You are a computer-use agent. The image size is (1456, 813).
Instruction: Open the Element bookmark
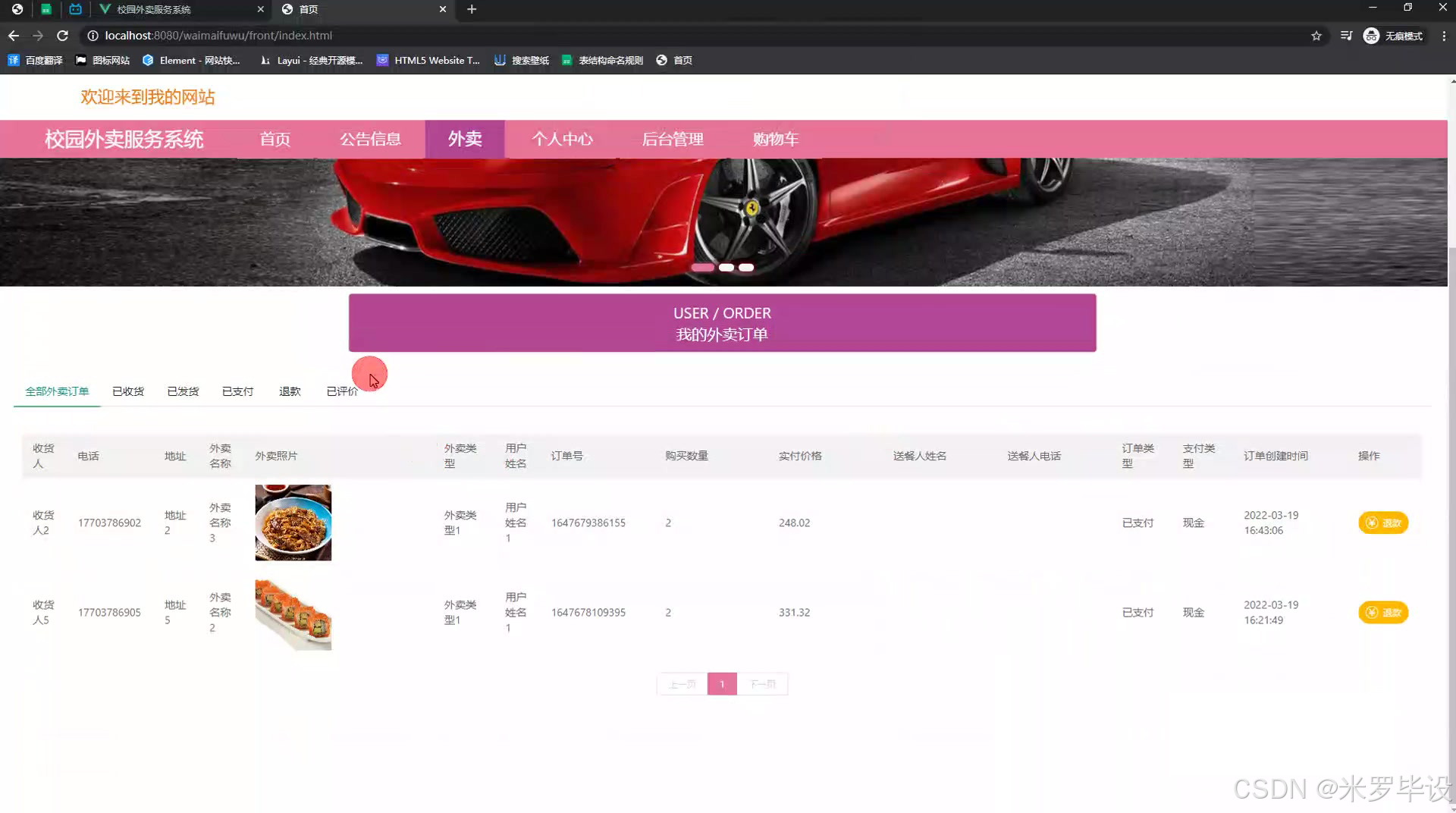point(191,60)
